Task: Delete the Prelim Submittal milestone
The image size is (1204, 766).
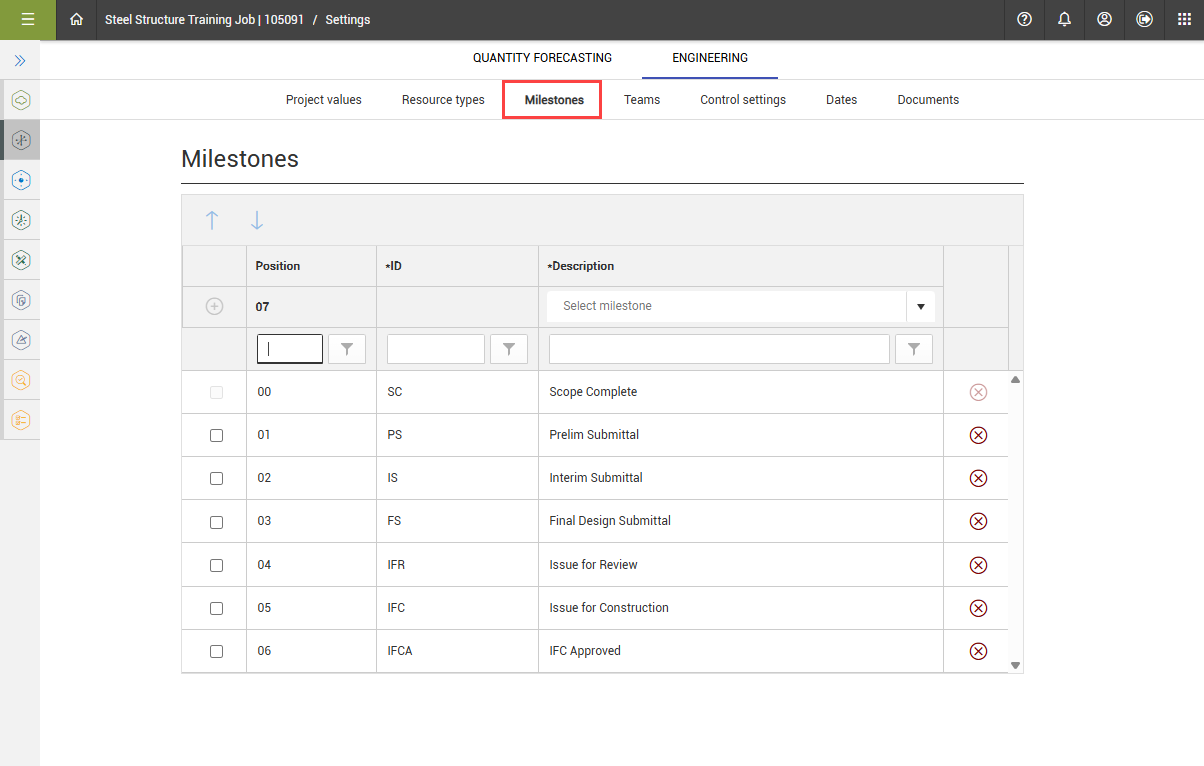Action: click(x=978, y=435)
